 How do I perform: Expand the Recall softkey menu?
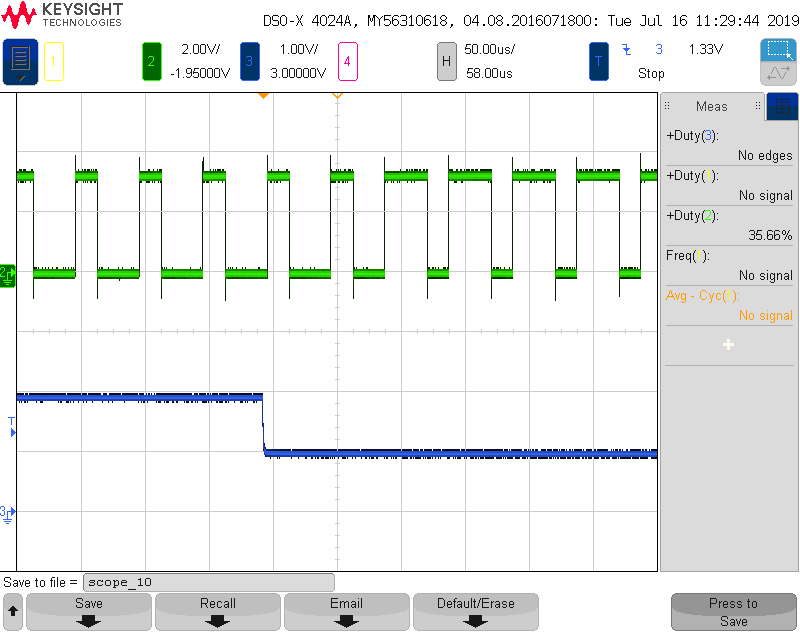[218, 612]
